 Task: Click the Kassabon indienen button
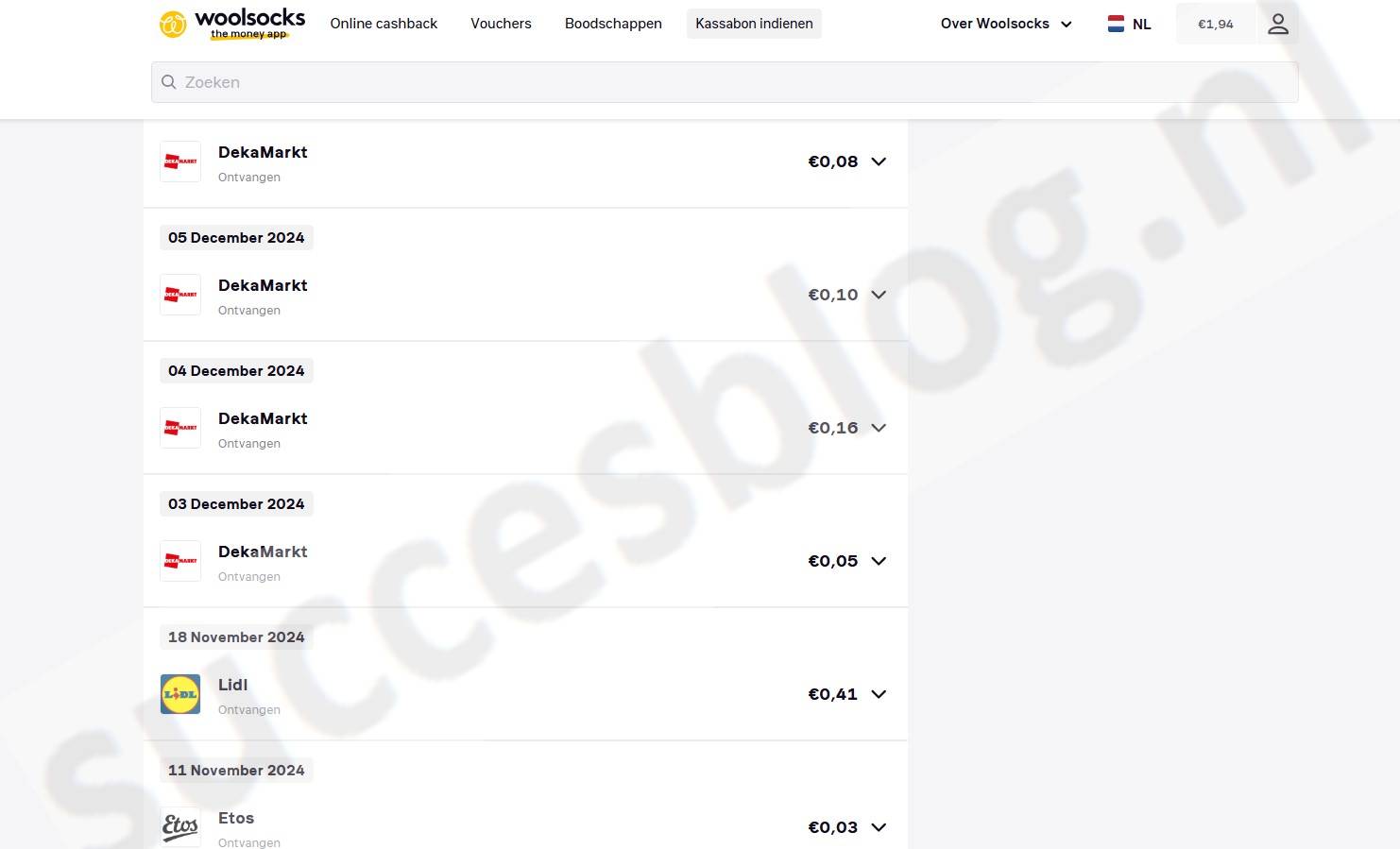pos(754,24)
